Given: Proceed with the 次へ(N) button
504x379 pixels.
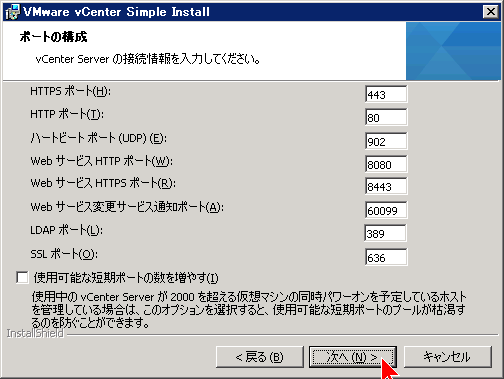Looking at the screenshot, I should [353, 357].
